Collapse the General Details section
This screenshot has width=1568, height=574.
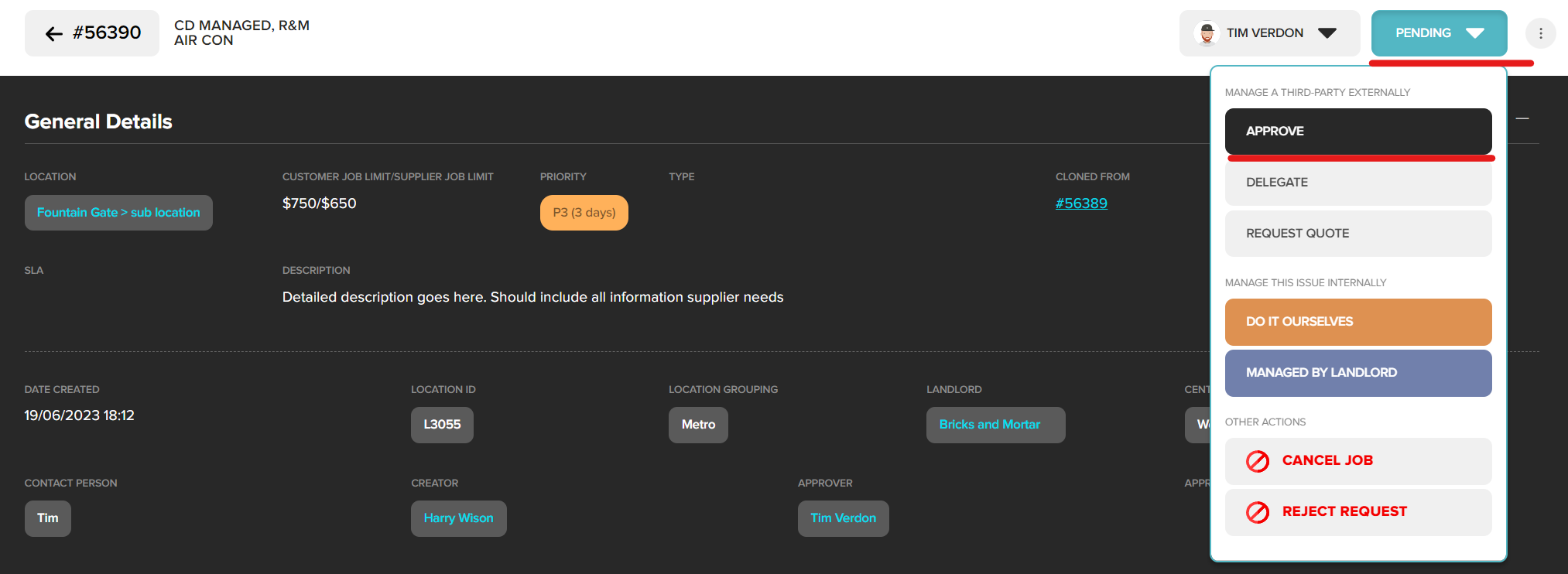click(1522, 119)
